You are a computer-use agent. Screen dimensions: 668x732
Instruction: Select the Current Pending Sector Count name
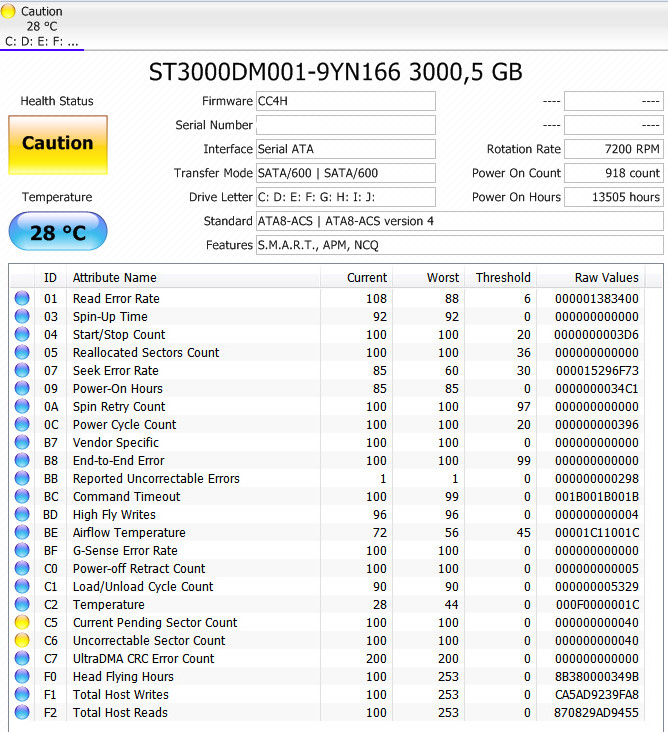click(155, 622)
